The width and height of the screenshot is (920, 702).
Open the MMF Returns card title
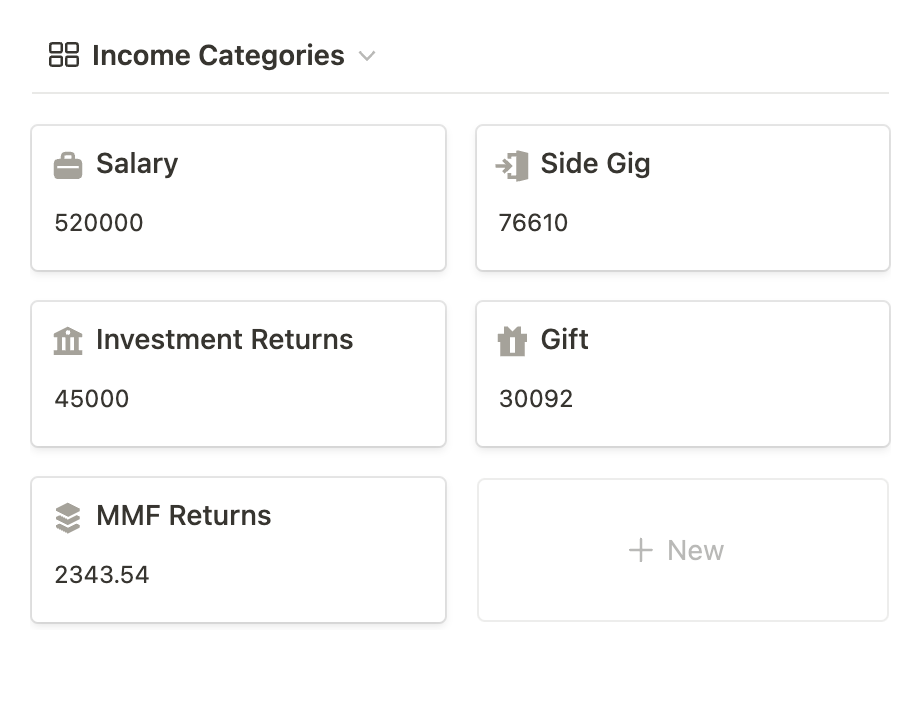pyautogui.click(x=183, y=515)
